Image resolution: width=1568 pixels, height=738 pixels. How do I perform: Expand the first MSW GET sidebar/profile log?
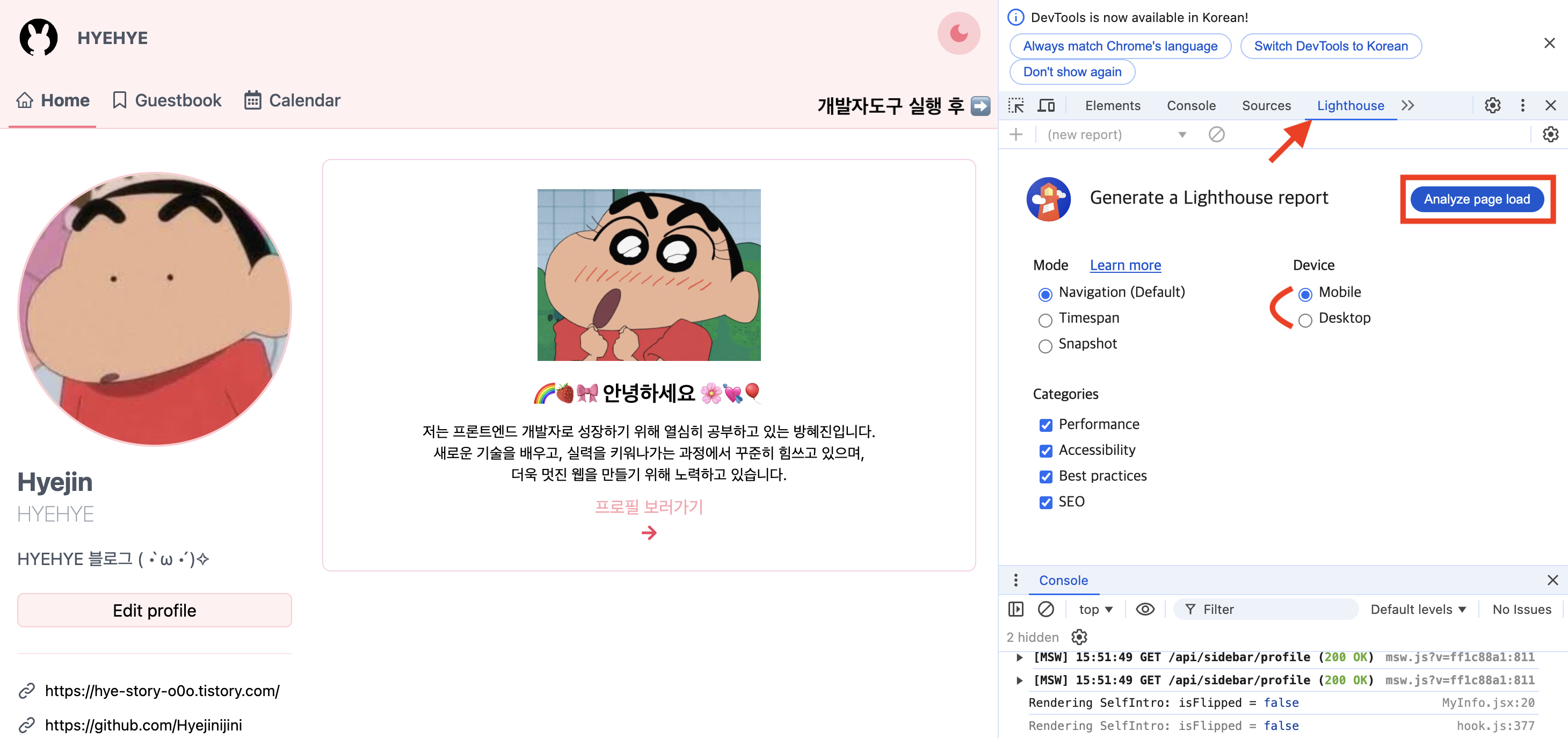[x=1019, y=657]
